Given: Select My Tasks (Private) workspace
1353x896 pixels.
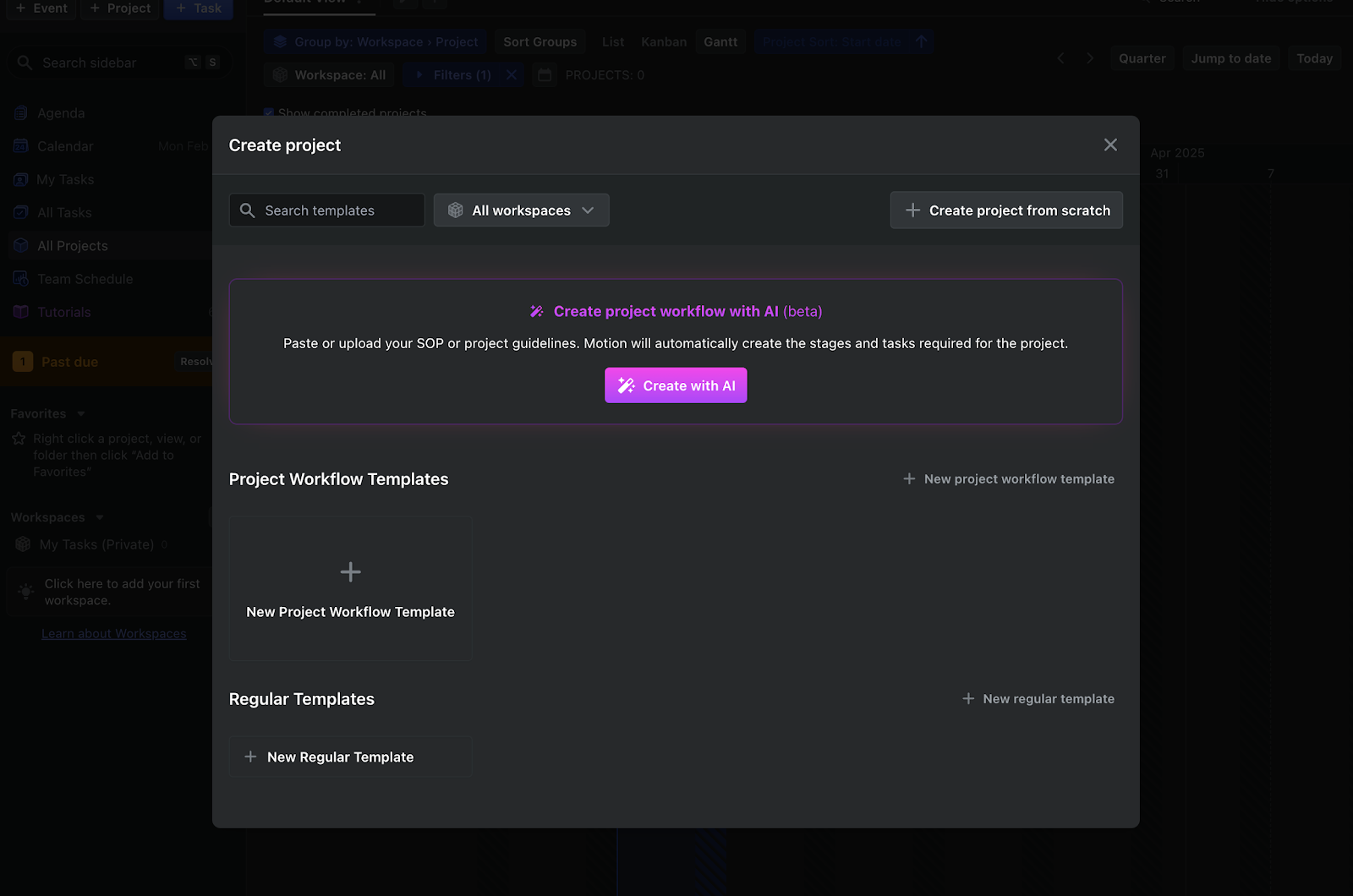Looking at the screenshot, I should click(96, 544).
